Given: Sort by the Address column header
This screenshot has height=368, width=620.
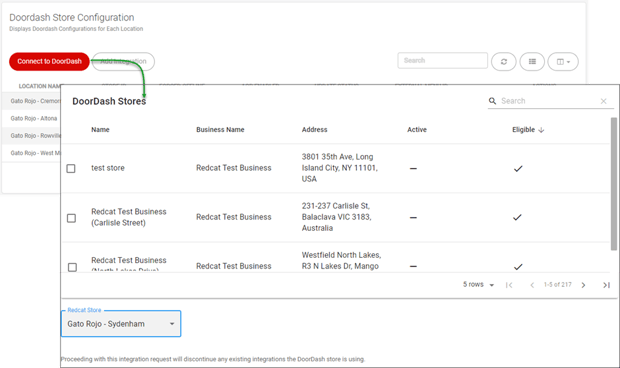Looking at the screenshot, I should [x=314, y=130].
